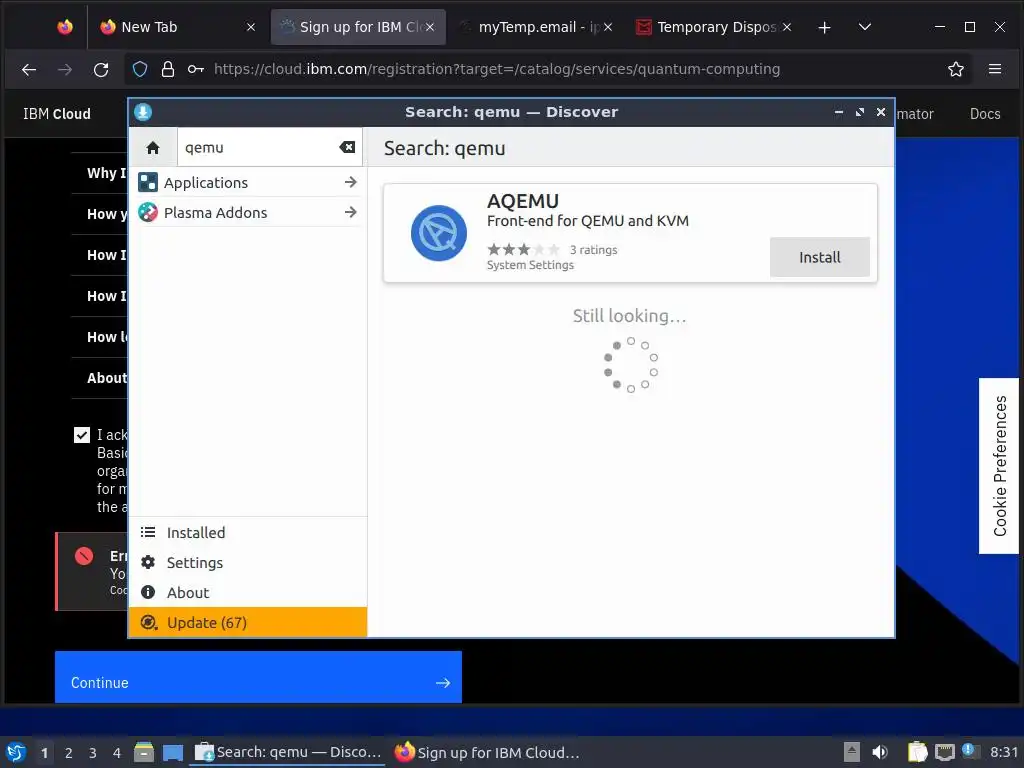Switch to the New Tab browser tab

point(175,27)
